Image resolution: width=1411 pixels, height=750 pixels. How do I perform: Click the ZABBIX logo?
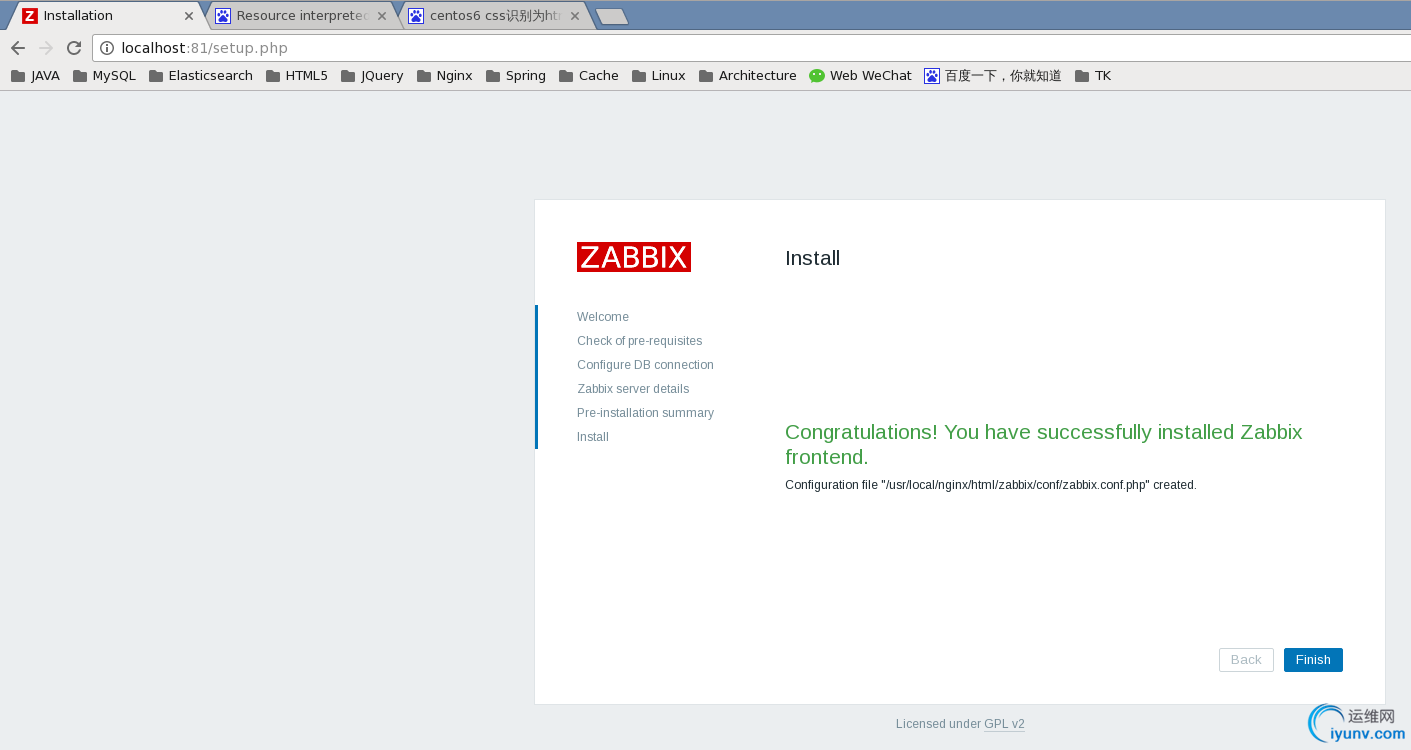click(x=634, y=257)
